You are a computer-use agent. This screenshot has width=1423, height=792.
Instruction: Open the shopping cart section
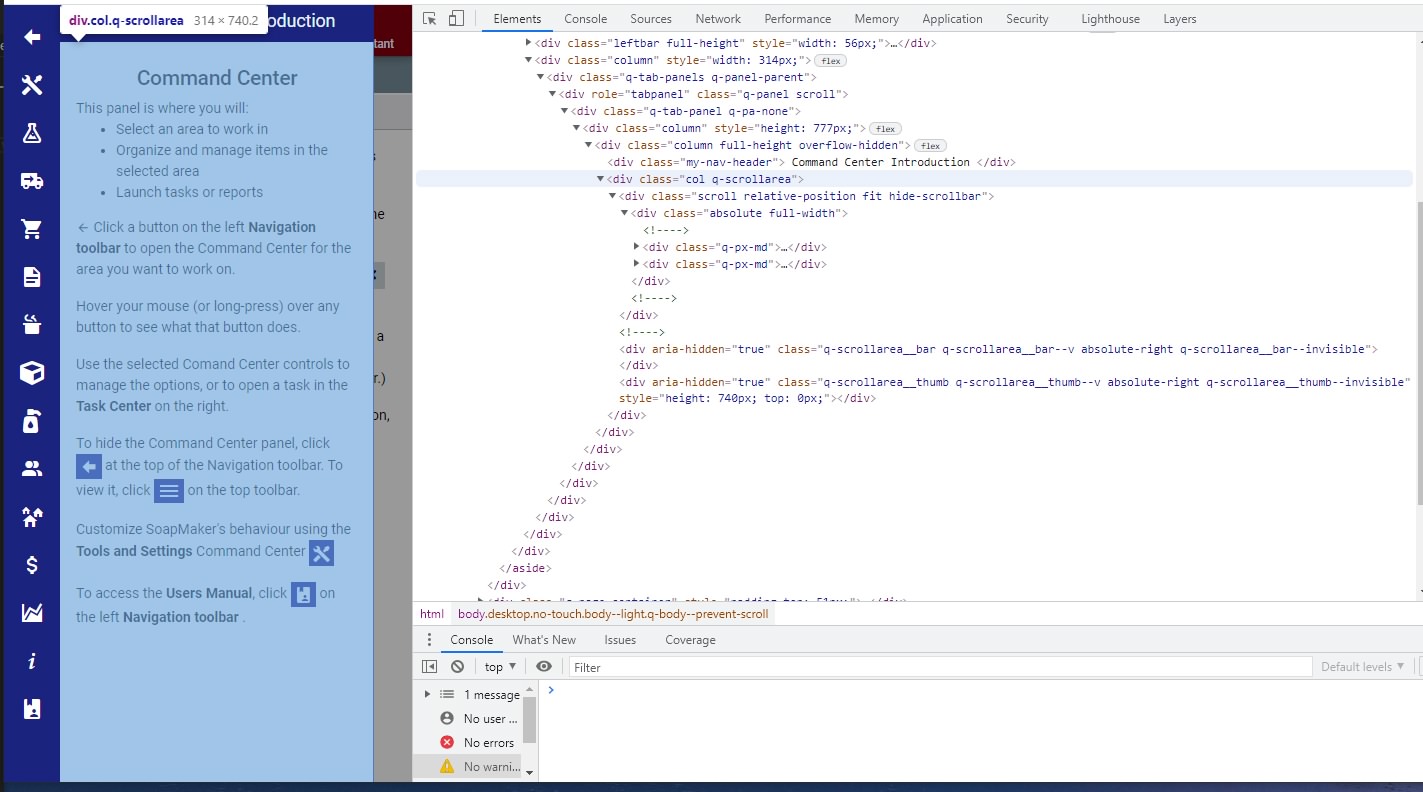[31, 229]
